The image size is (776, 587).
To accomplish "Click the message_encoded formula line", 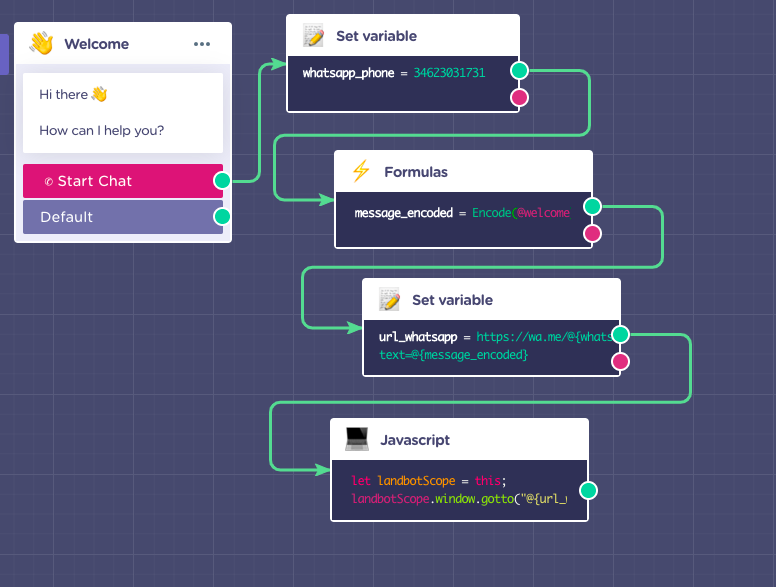I will point(462,213).
